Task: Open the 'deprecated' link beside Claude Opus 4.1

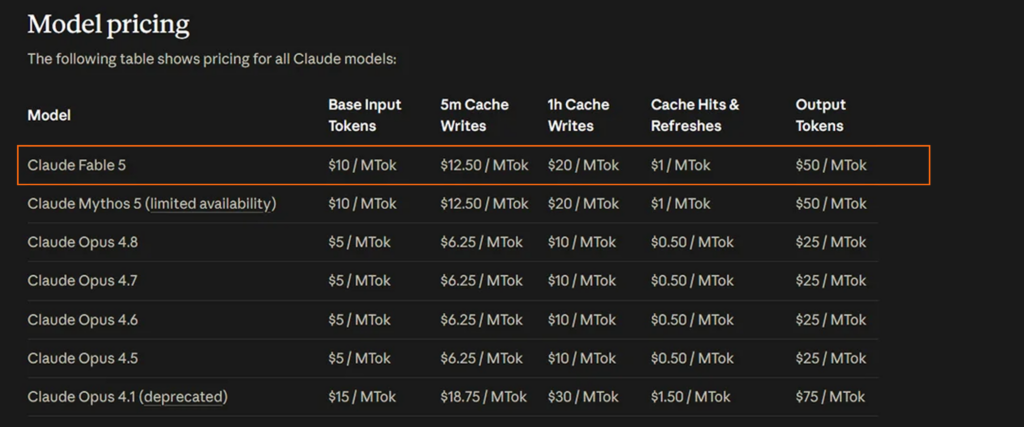Action: point(184,396)
